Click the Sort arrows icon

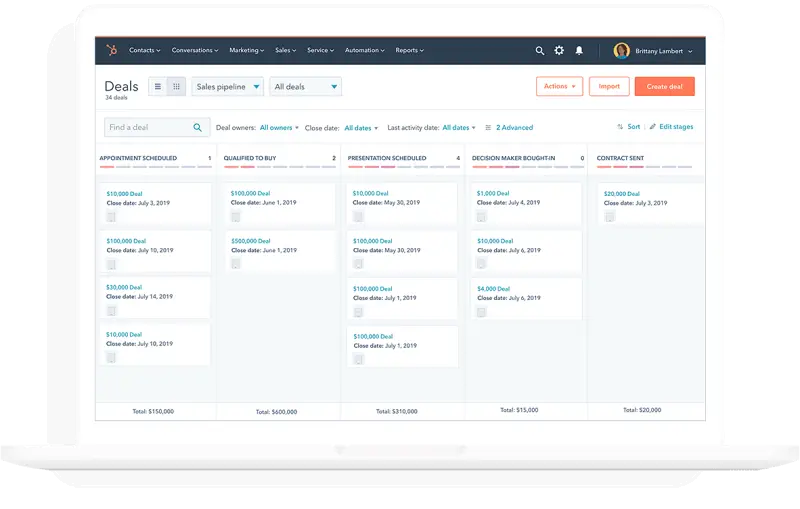click(620, 126)
